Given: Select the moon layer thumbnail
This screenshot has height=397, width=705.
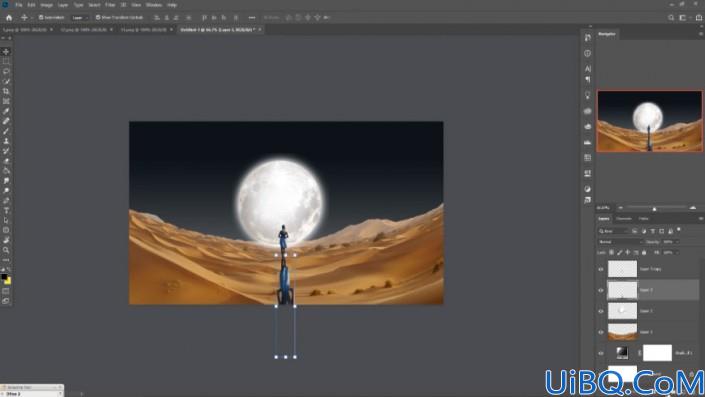Looking at the screenshot, I should tap(622, 311).
